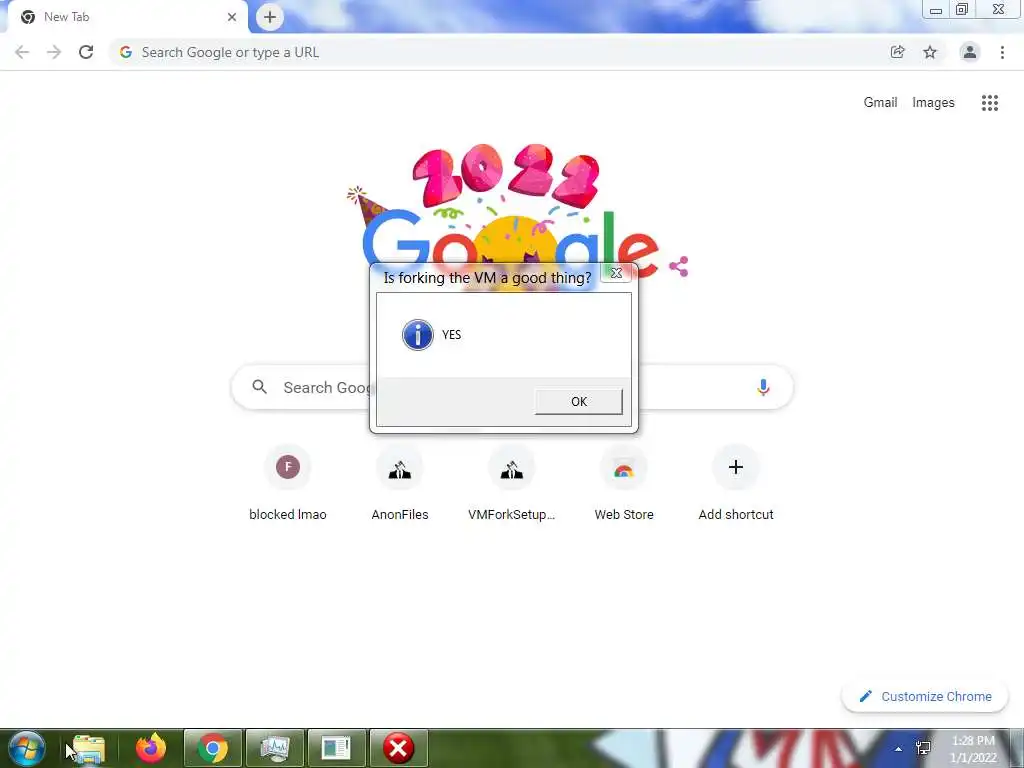
Task: Minimize the Chrome window
Action: (x=936, y=10)
